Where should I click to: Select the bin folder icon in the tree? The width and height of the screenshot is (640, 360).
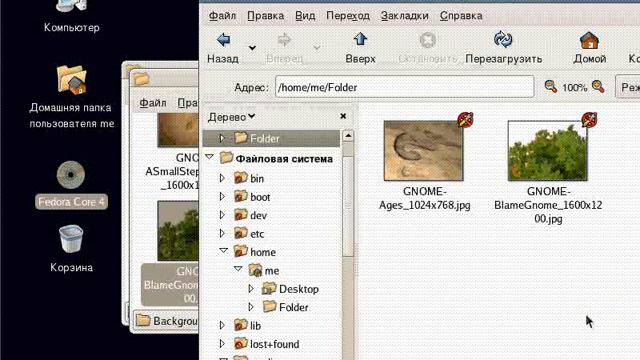(241, 177)
